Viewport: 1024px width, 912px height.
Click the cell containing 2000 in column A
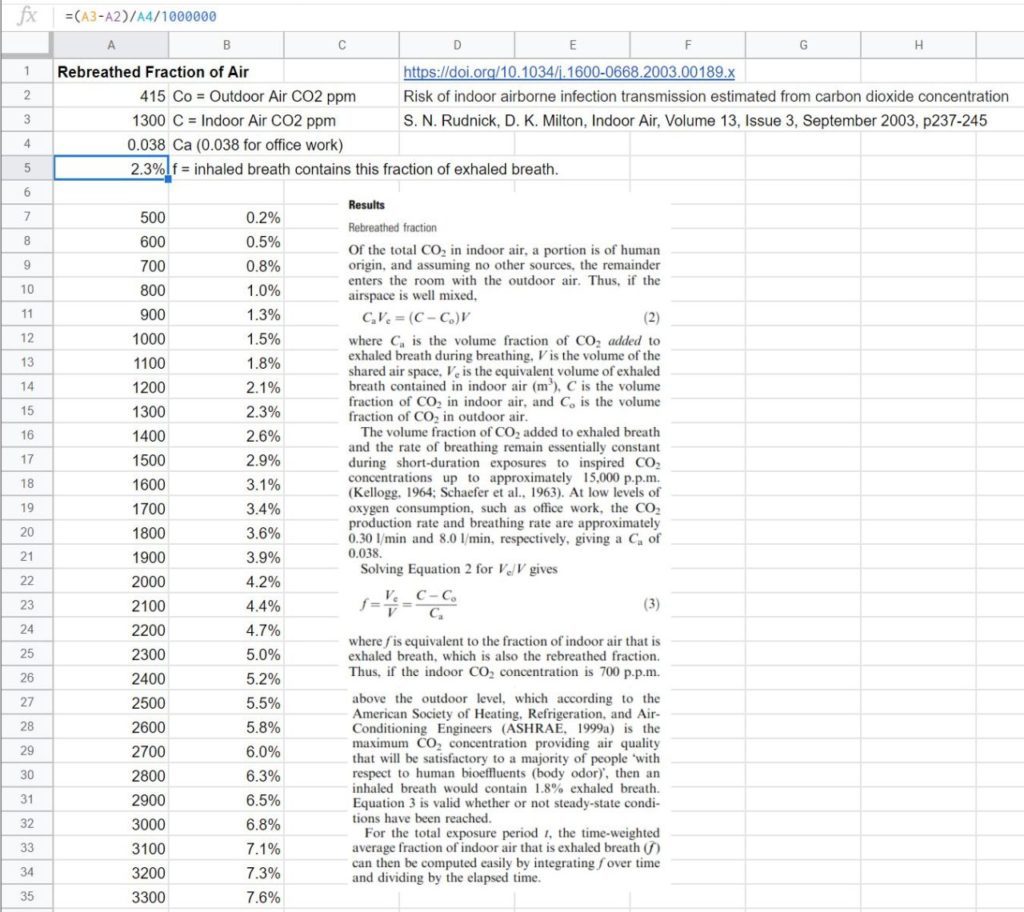pyautogui.click(x=110, y=581)
